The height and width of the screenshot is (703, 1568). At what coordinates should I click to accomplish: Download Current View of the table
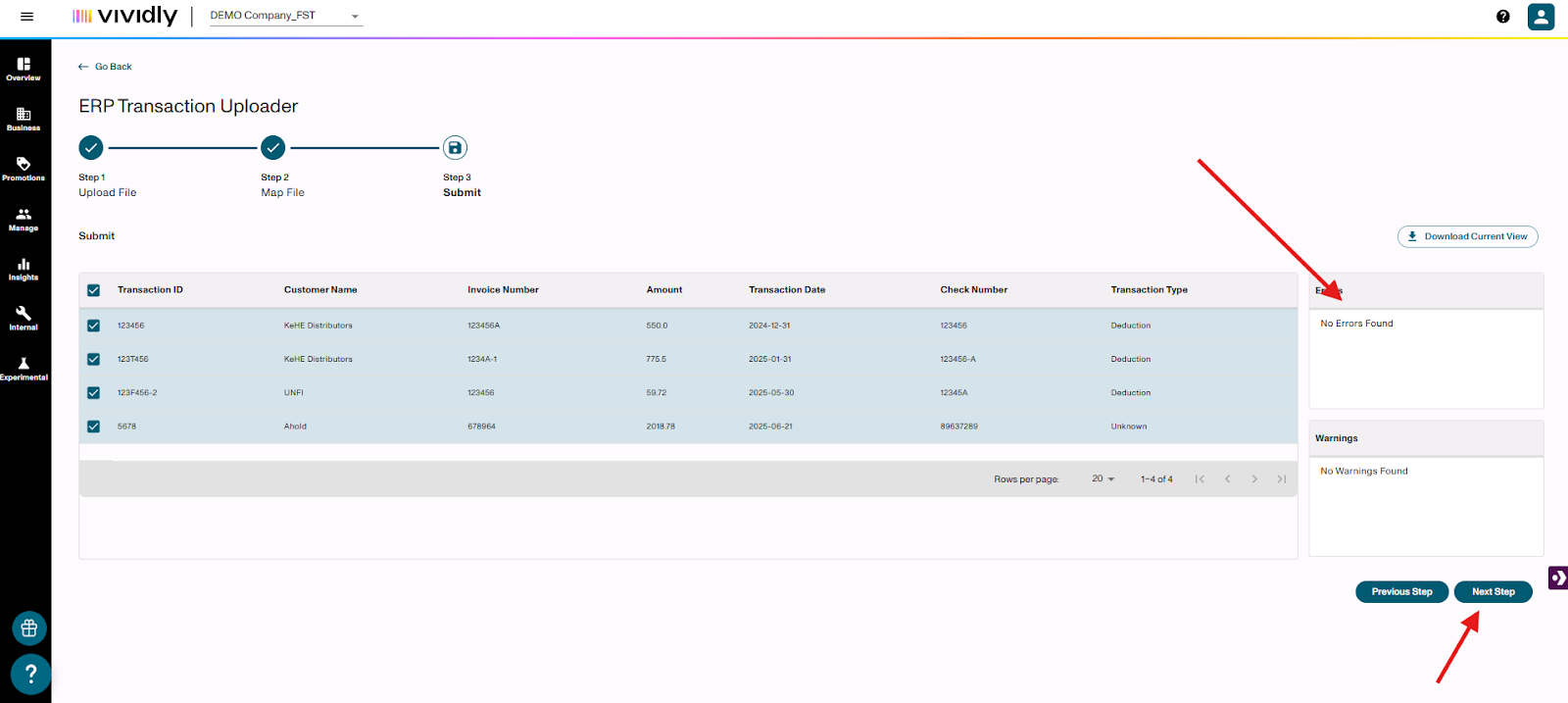point(1467,236)
